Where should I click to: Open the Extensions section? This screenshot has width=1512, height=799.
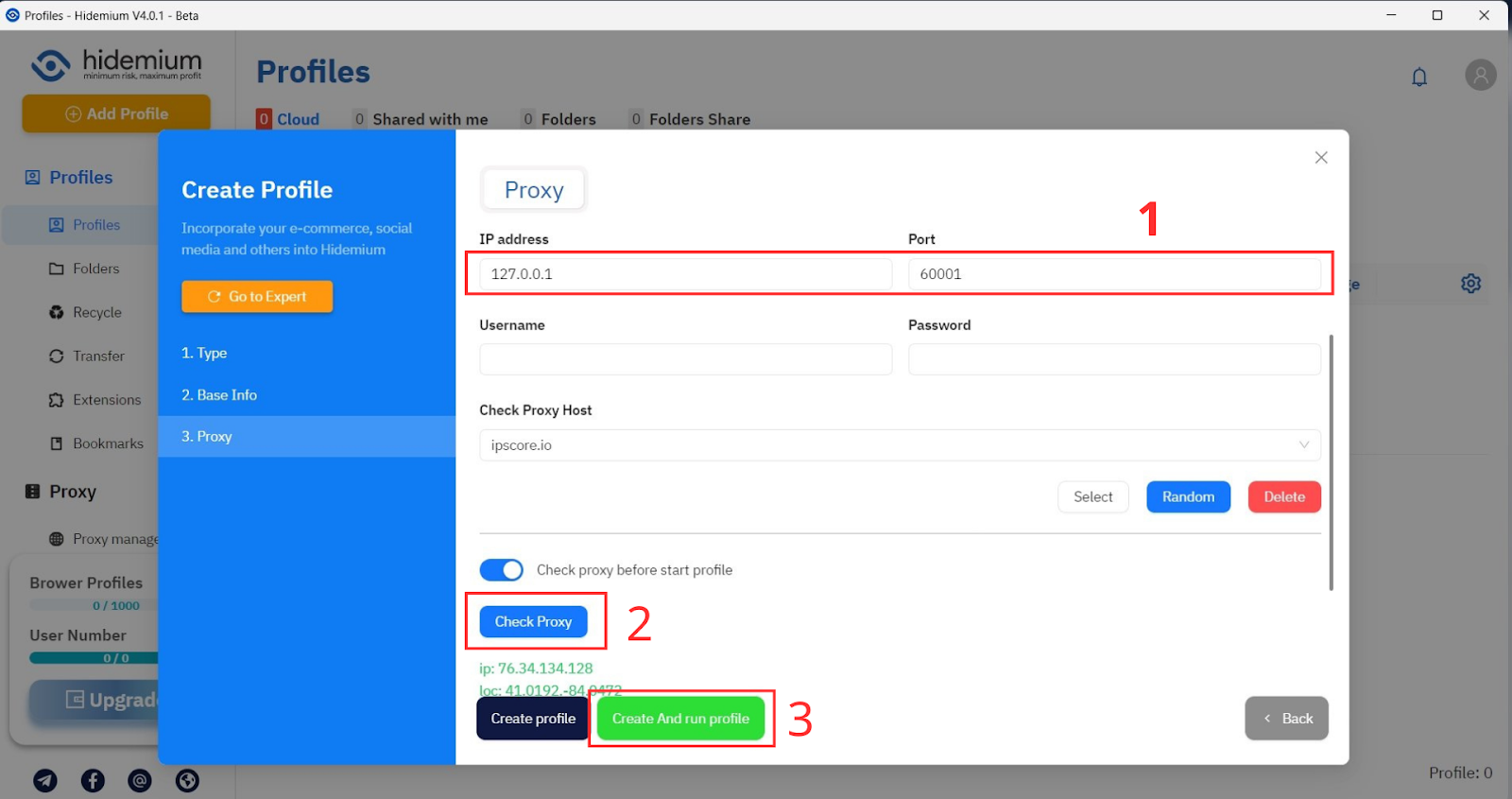pyautogui.click(x=94, y=400)
